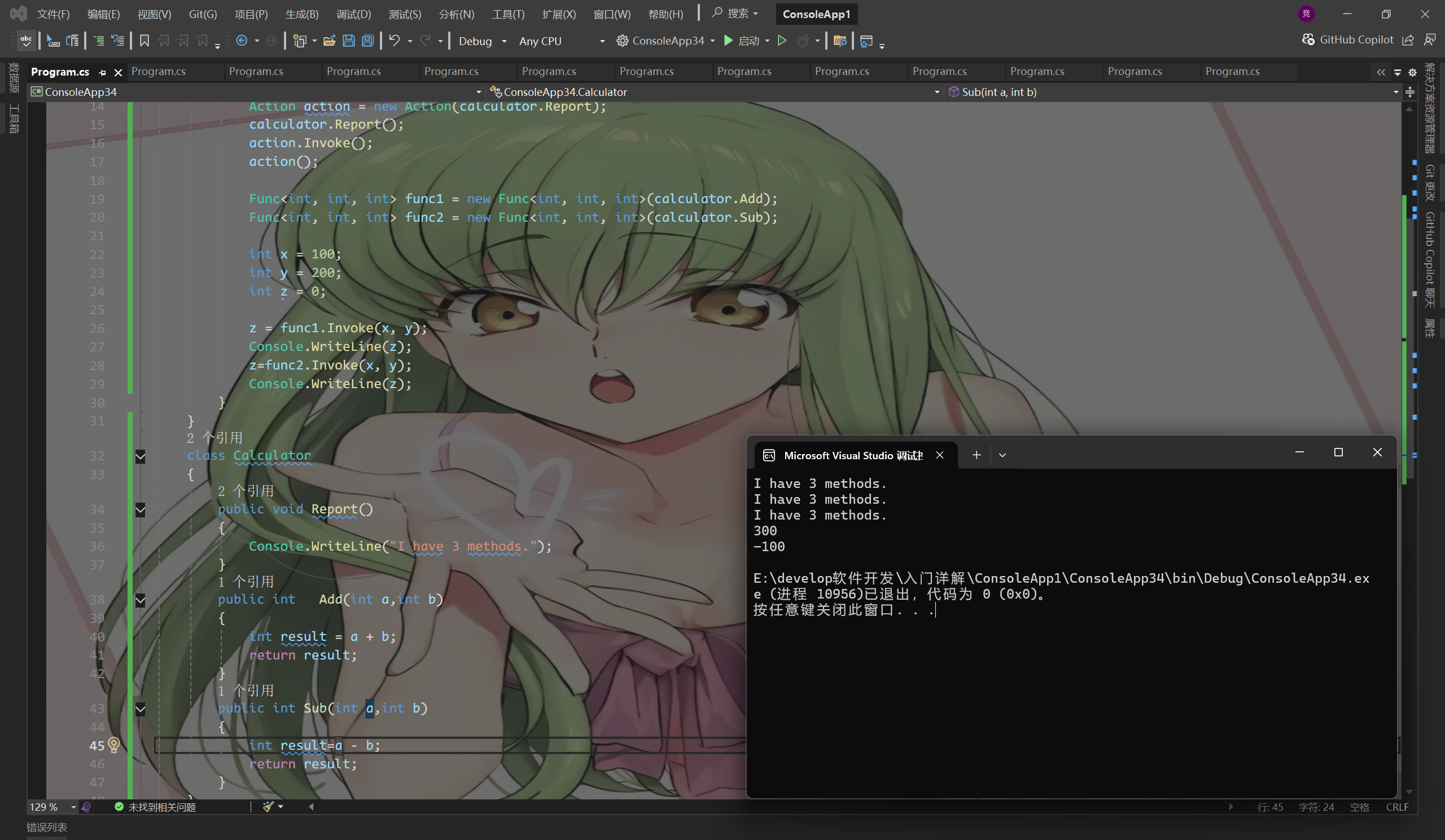1445x840 pixels.
Task: Click the green 启动 start debugging button
Action: (742, 41)
